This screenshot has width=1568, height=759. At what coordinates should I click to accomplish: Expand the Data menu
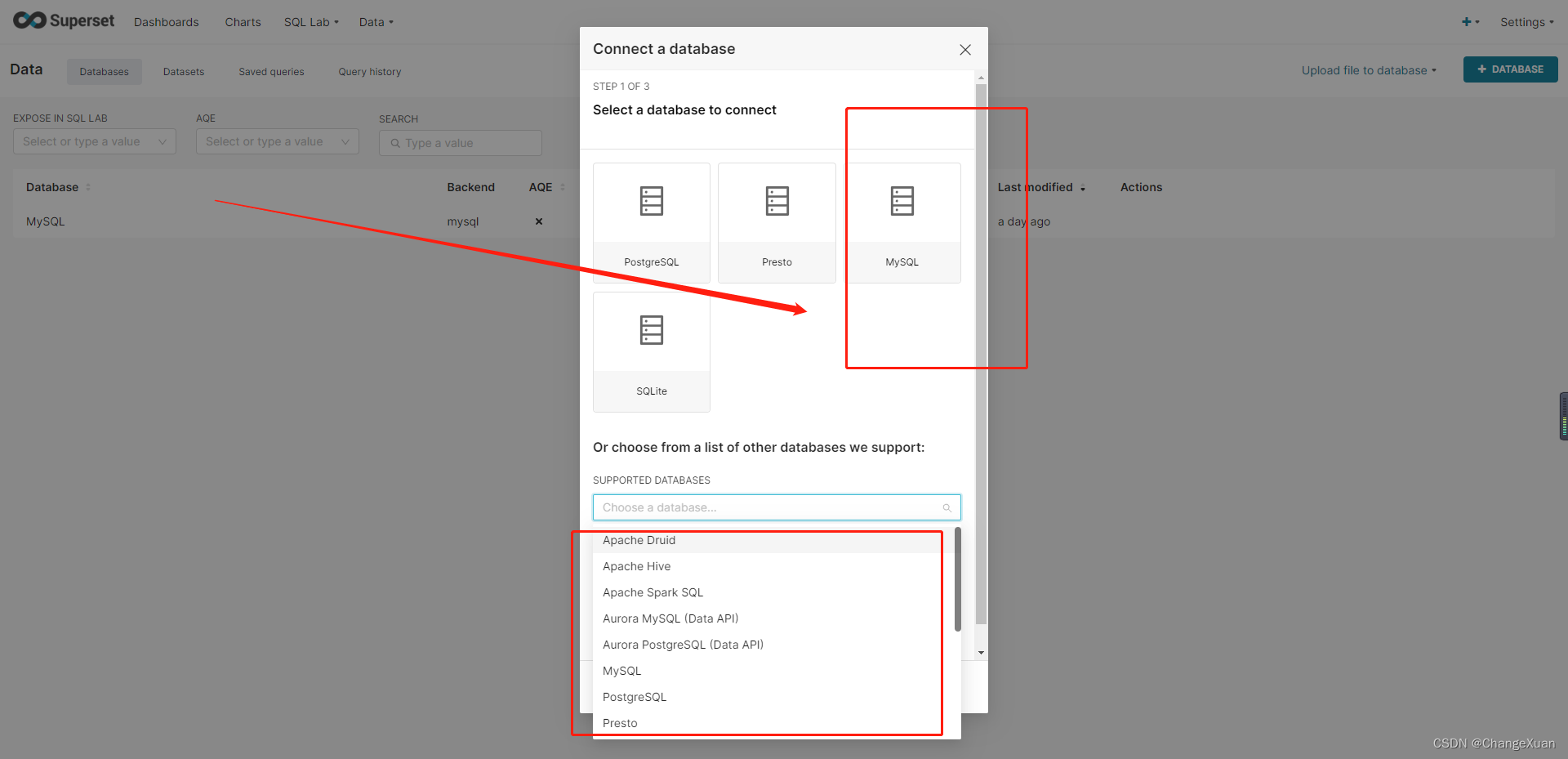pos(376,22)
